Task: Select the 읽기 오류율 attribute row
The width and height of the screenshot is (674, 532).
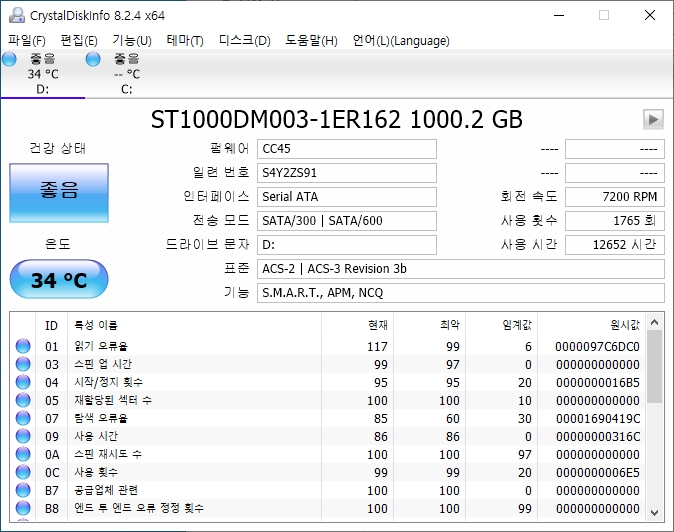Action: coord(328,346)
